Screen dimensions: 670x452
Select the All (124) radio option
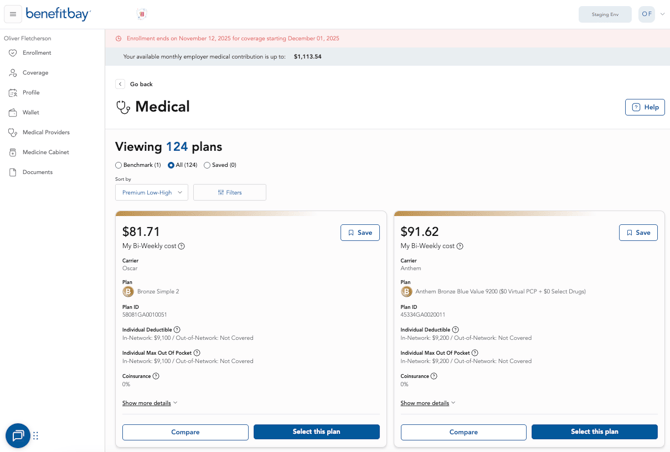[171, 165]
